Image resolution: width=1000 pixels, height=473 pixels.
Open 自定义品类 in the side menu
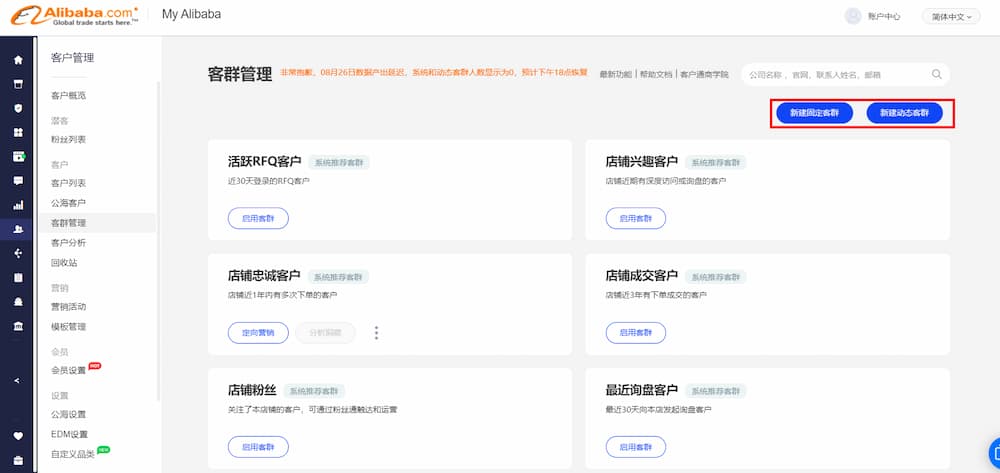73,454
